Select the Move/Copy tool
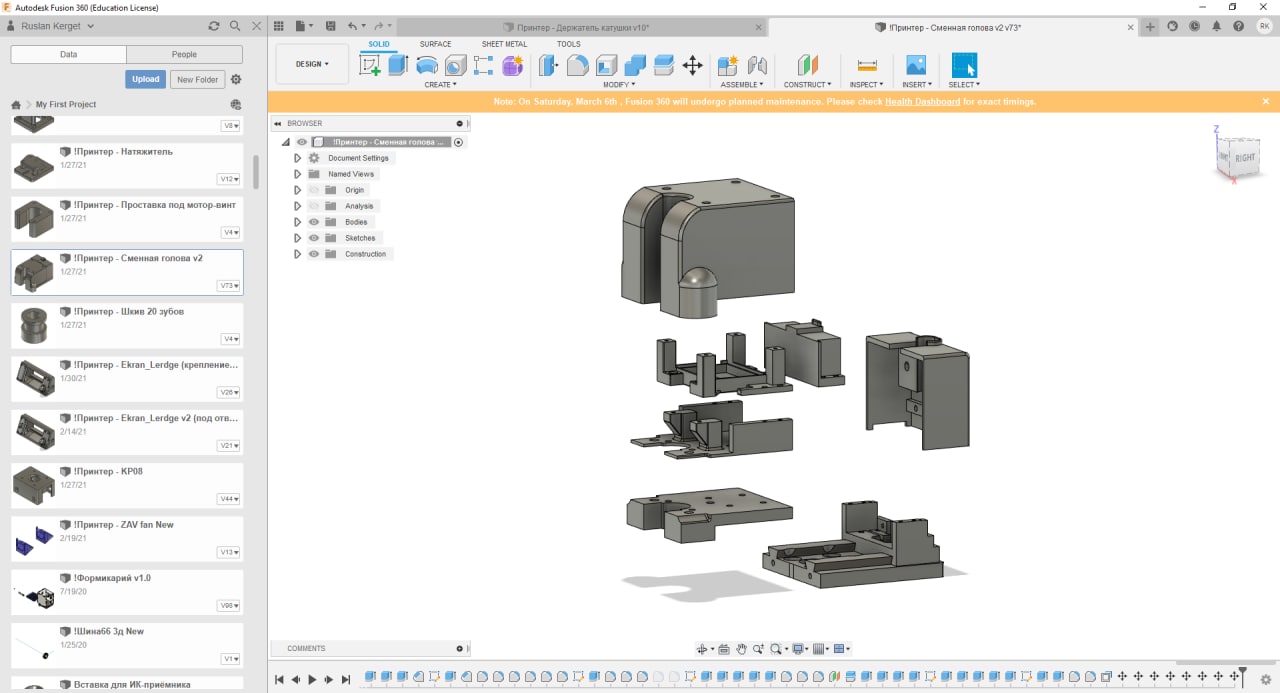The image size is (1280, 693). point(692,66)
